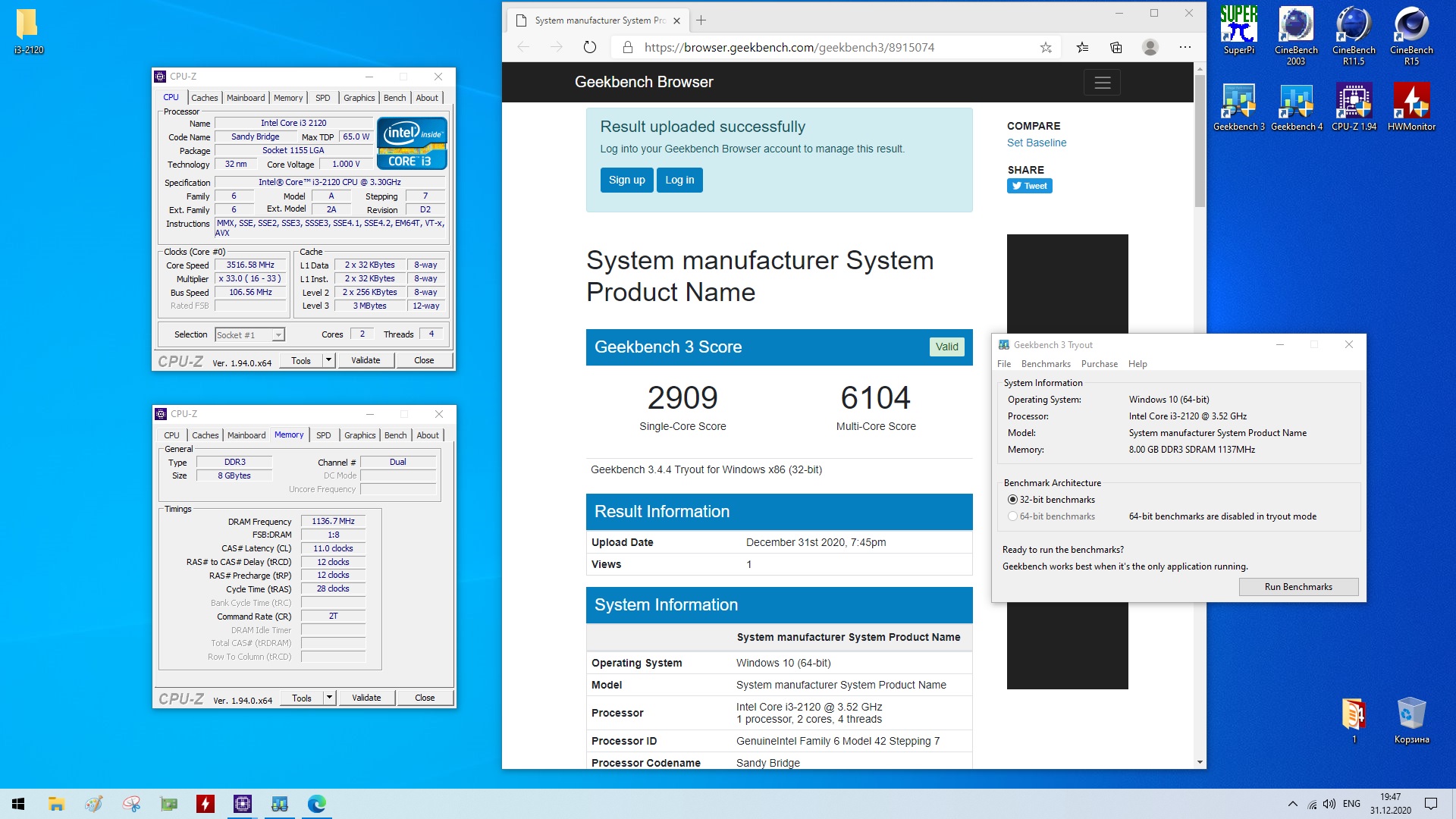Open the browser collections icon
This screenshot has width=1456, height=819.
[x=1116, y=47]
